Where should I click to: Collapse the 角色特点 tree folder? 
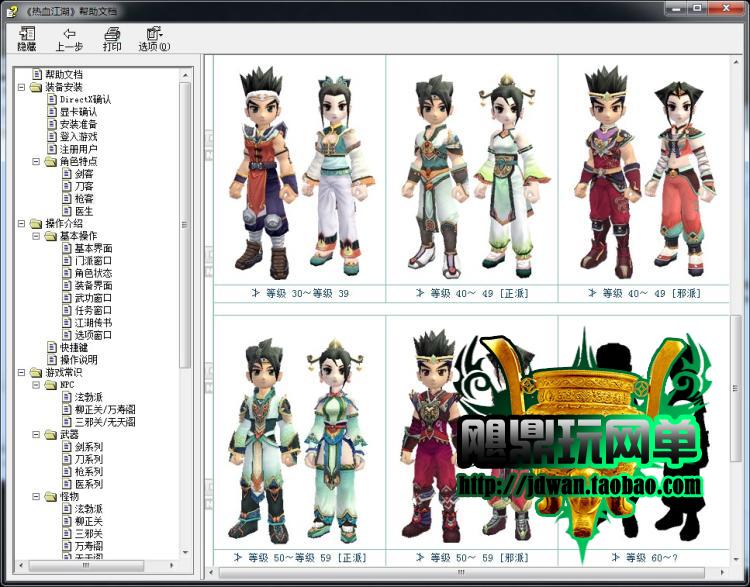coord(36,161)
